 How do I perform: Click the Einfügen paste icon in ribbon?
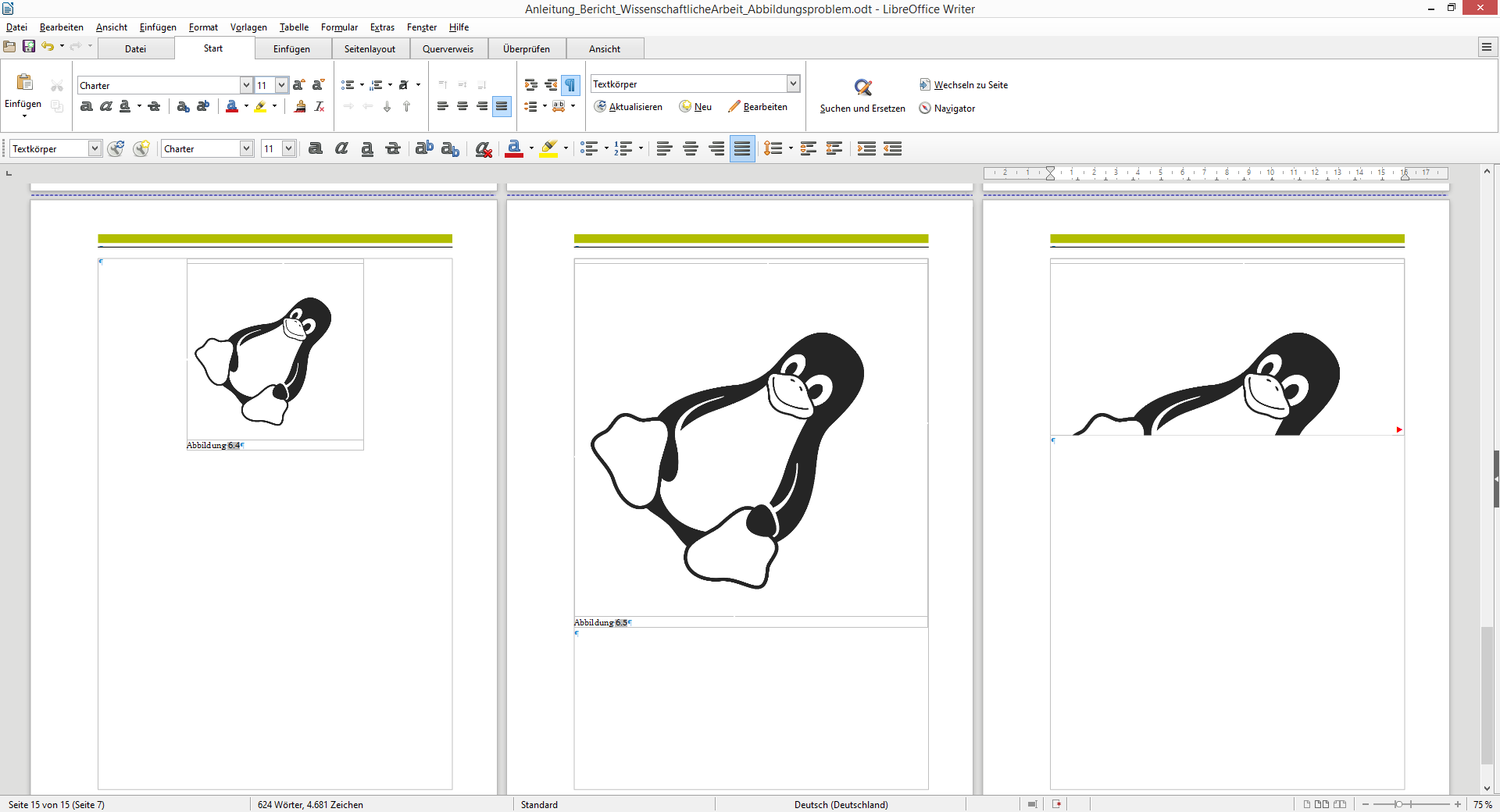[24, 83]
